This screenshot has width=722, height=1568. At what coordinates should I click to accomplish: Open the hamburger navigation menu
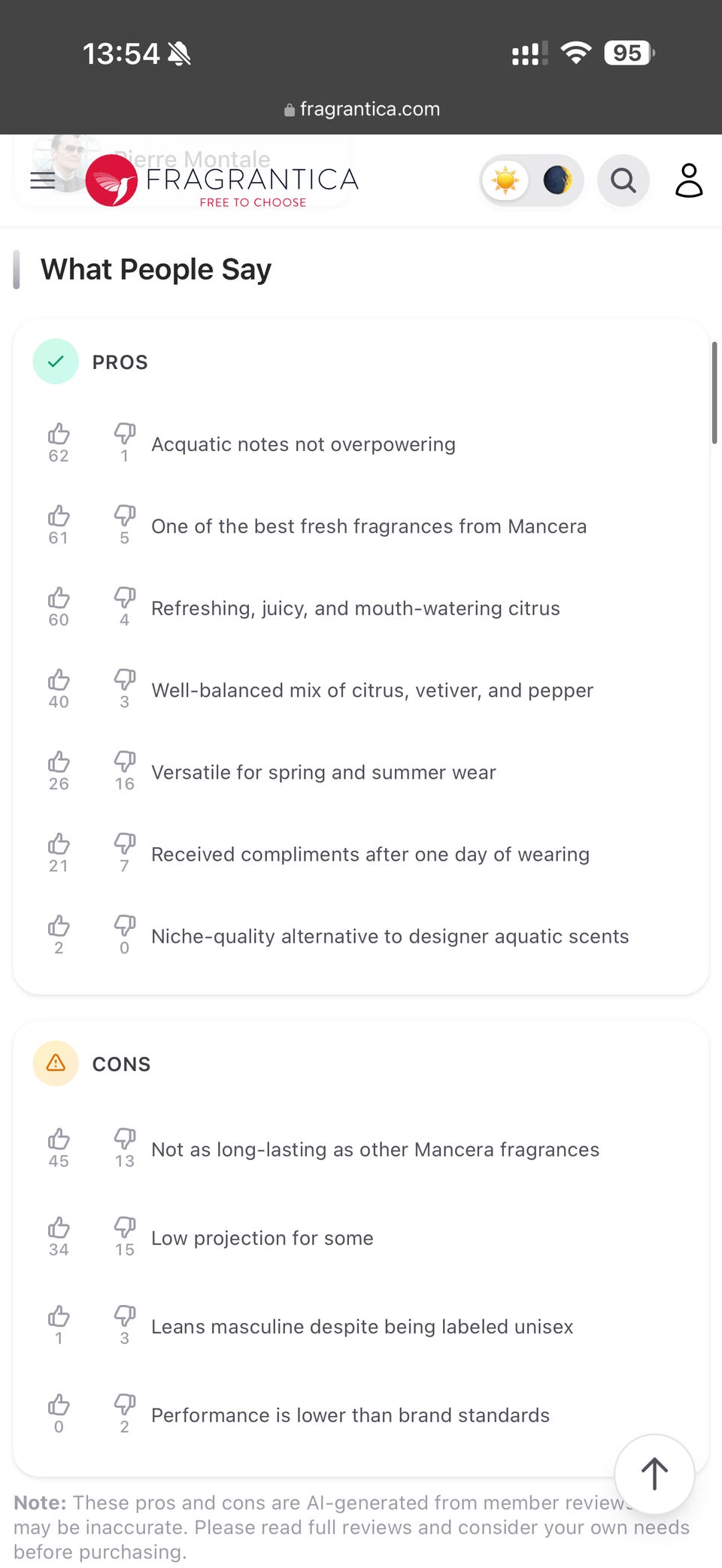click(43, 180)
